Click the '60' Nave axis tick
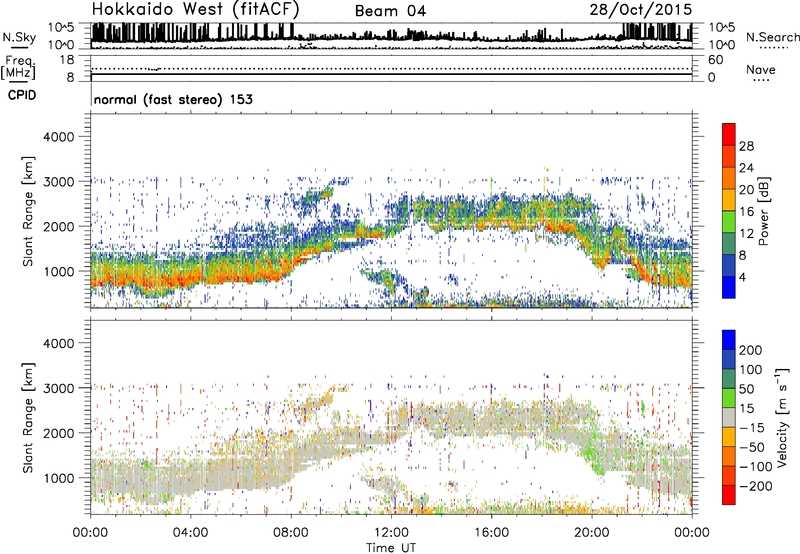Viewport: 800px width, 554px height. (715, 60)
